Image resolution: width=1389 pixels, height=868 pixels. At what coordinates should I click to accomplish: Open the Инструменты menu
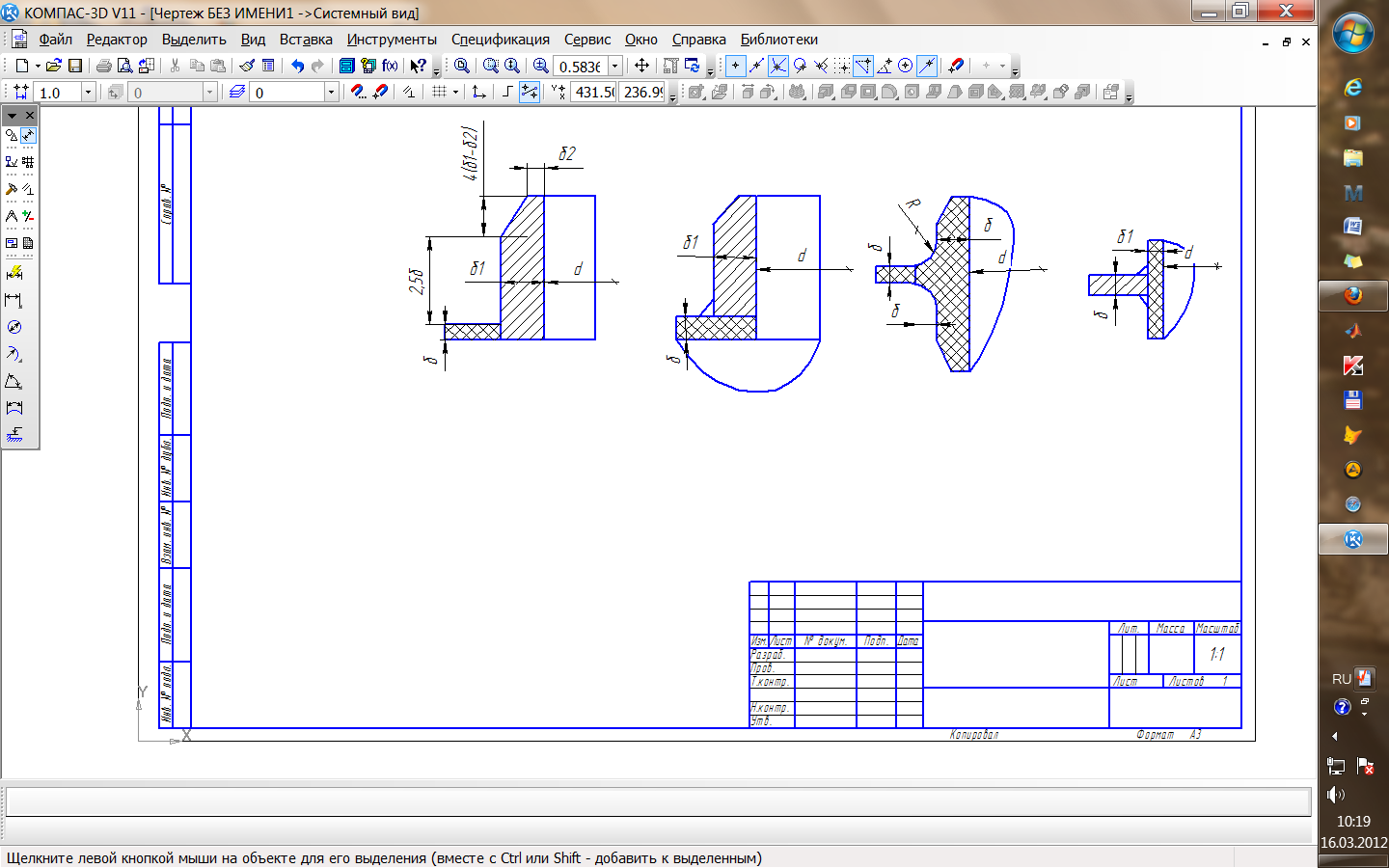click(x=392, y=40)
